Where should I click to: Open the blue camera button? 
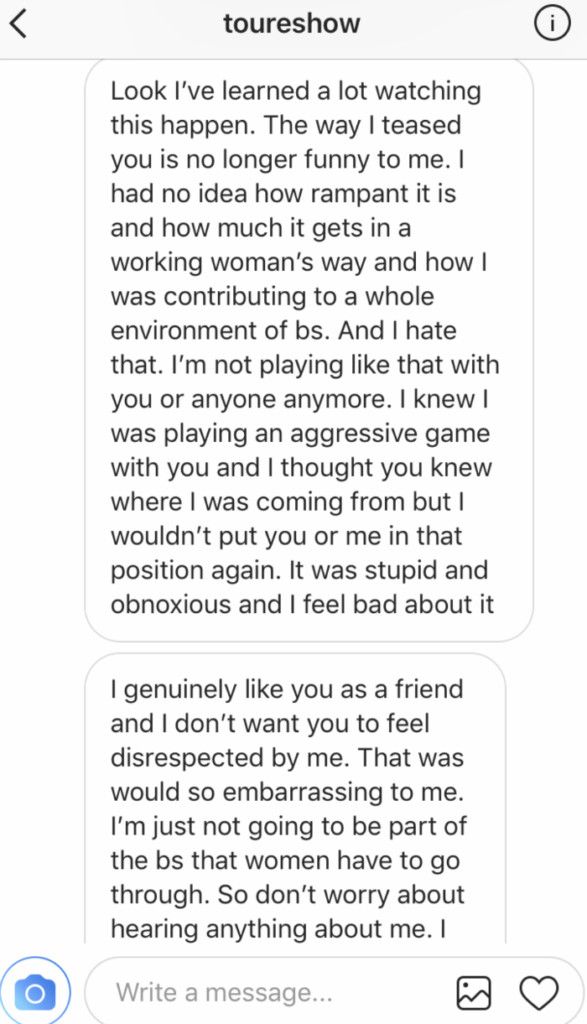[35, 993]
